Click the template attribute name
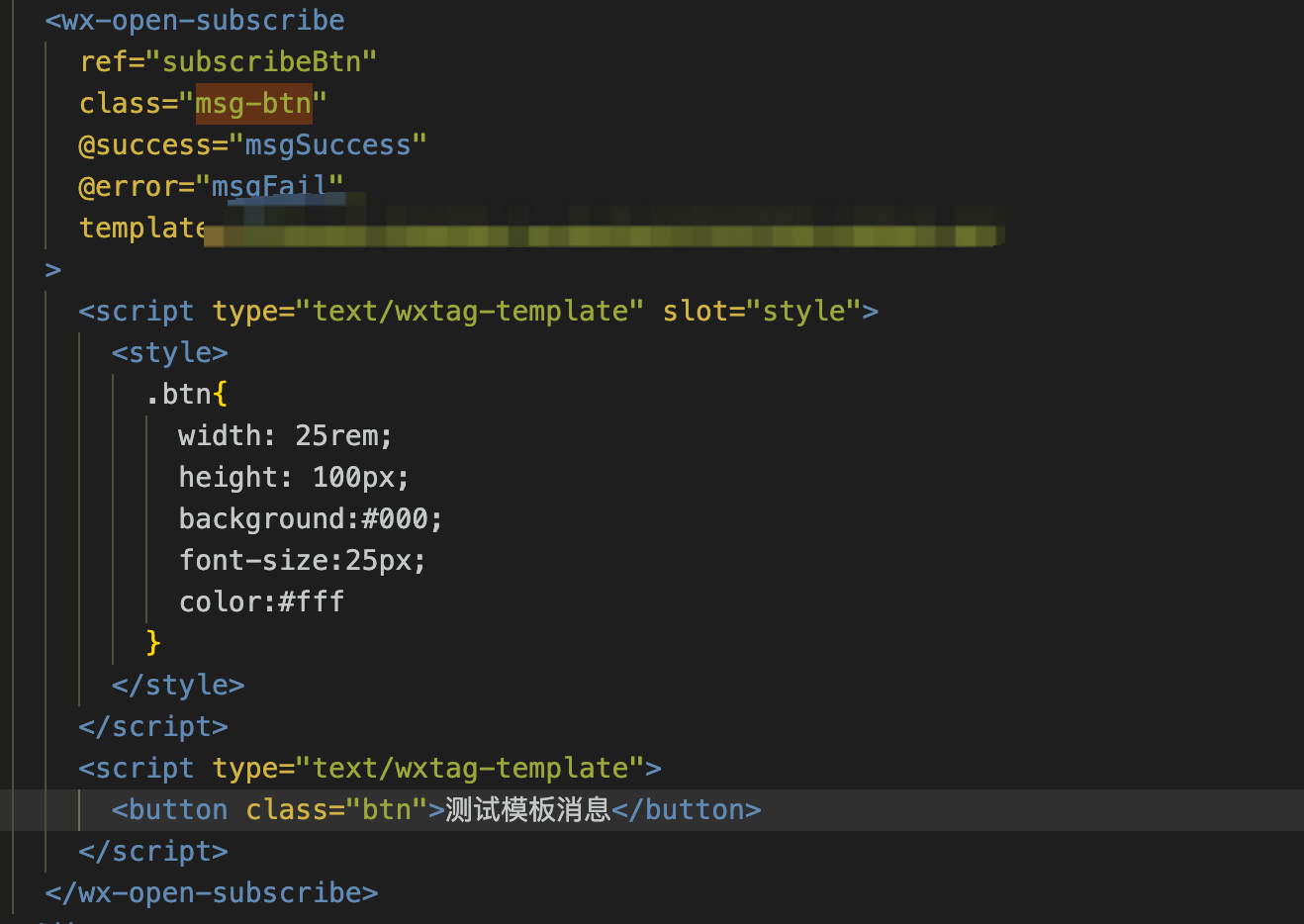1304x924 pixels. click(142, 228)
